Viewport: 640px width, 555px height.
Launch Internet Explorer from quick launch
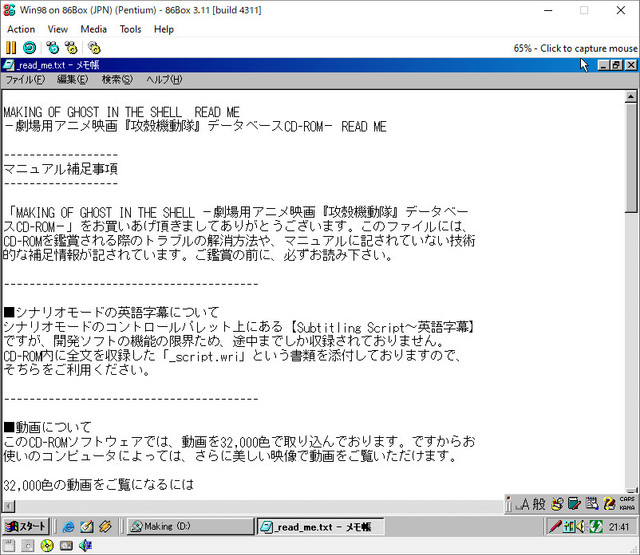tap(68, 527)
